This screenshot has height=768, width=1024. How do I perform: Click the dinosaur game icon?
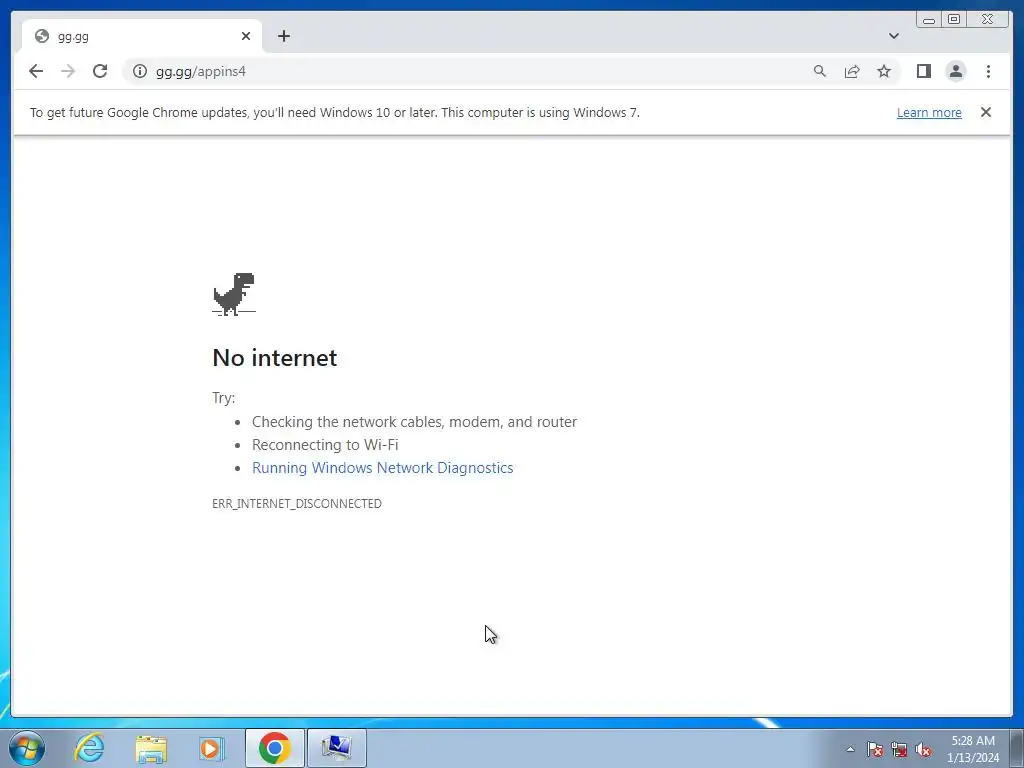[234, 294]
